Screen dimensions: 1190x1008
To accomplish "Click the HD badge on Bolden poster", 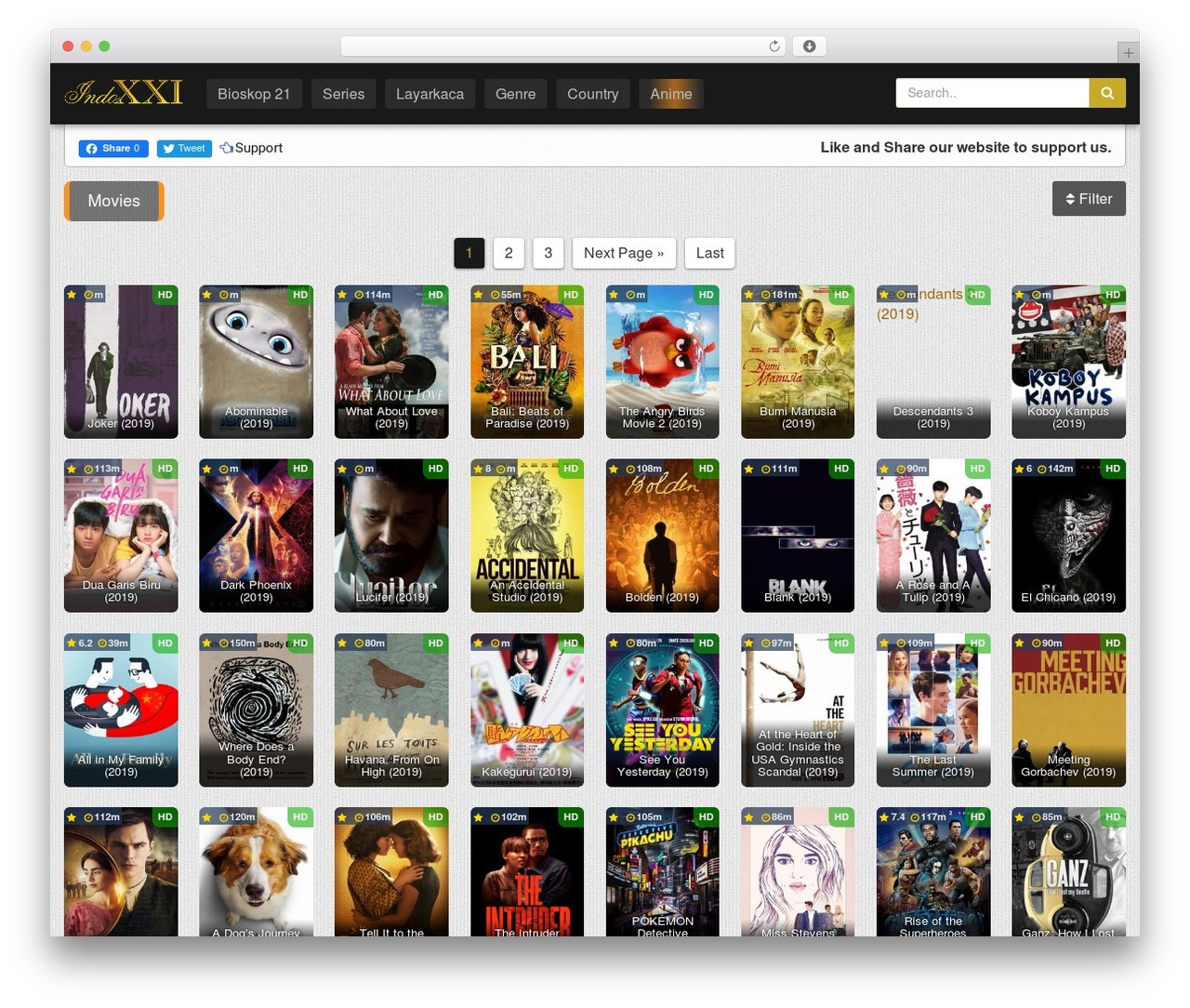I will coord(707,469).
